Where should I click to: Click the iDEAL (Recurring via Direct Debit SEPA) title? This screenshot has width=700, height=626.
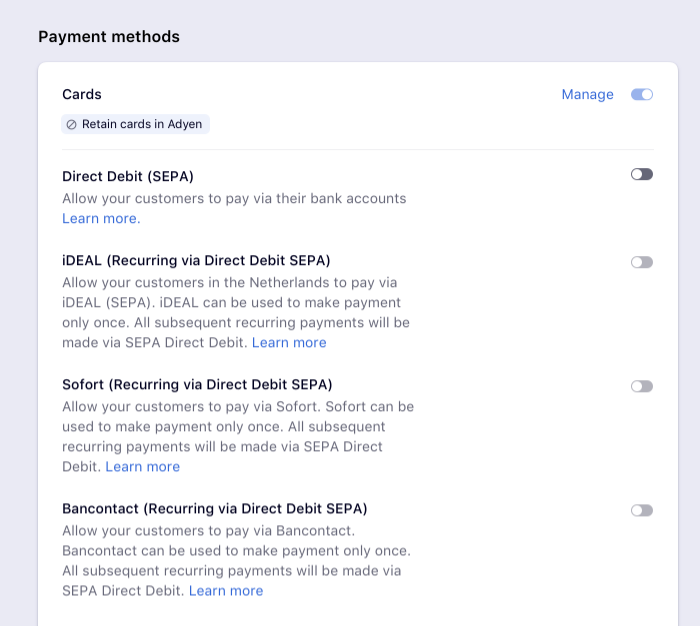click(196, 260)
